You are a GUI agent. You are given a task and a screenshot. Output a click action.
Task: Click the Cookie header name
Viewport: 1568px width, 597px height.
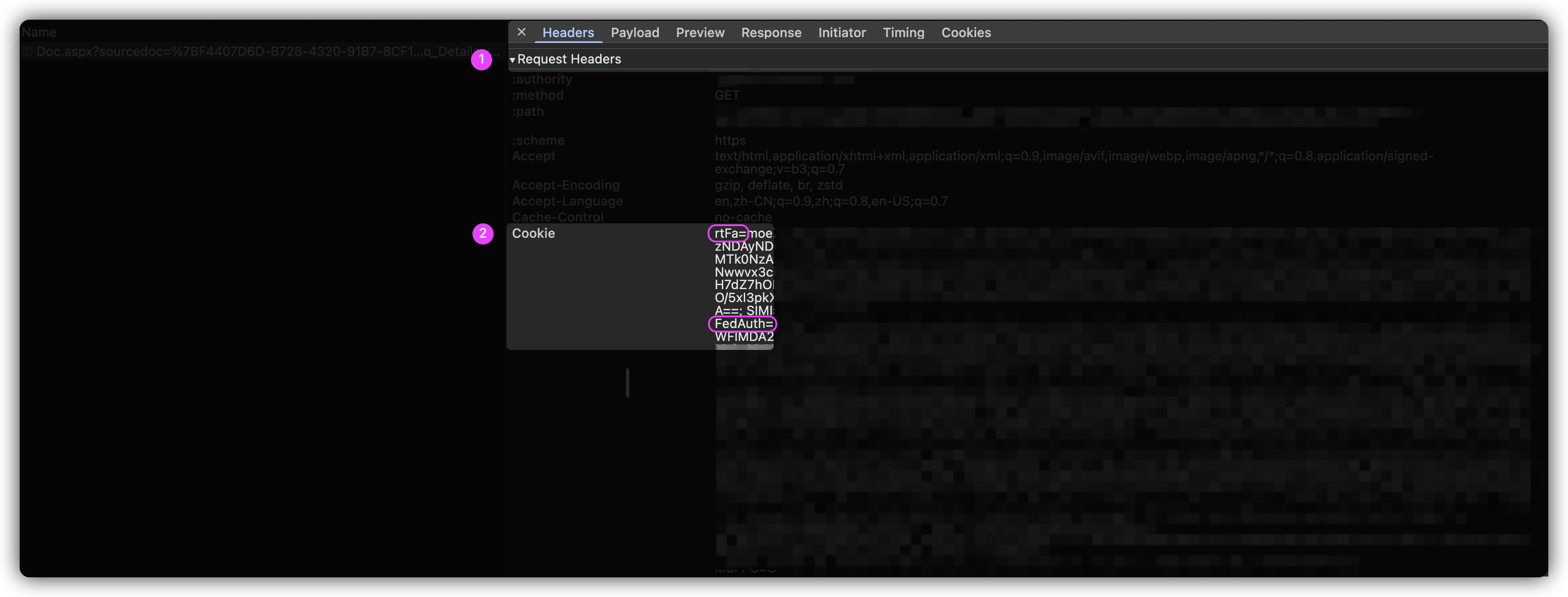tap(533, 234)
